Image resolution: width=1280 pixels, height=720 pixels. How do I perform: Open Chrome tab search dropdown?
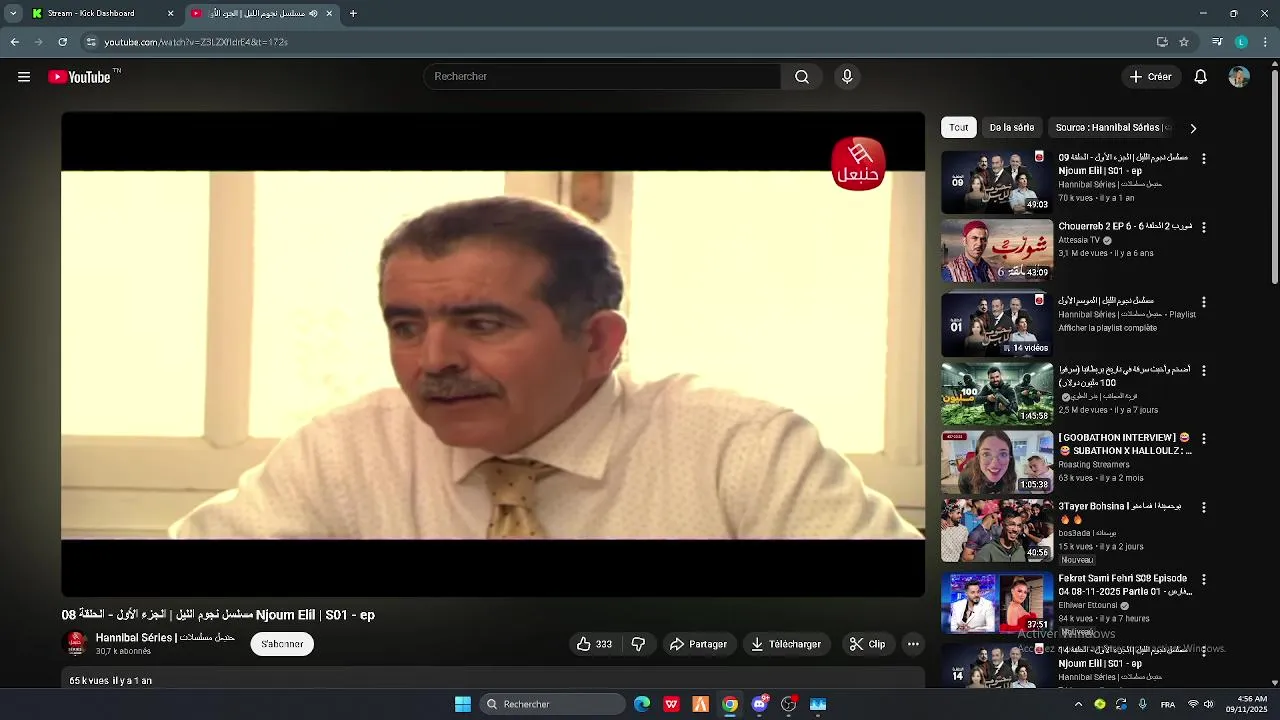click(x=13, y=13)
